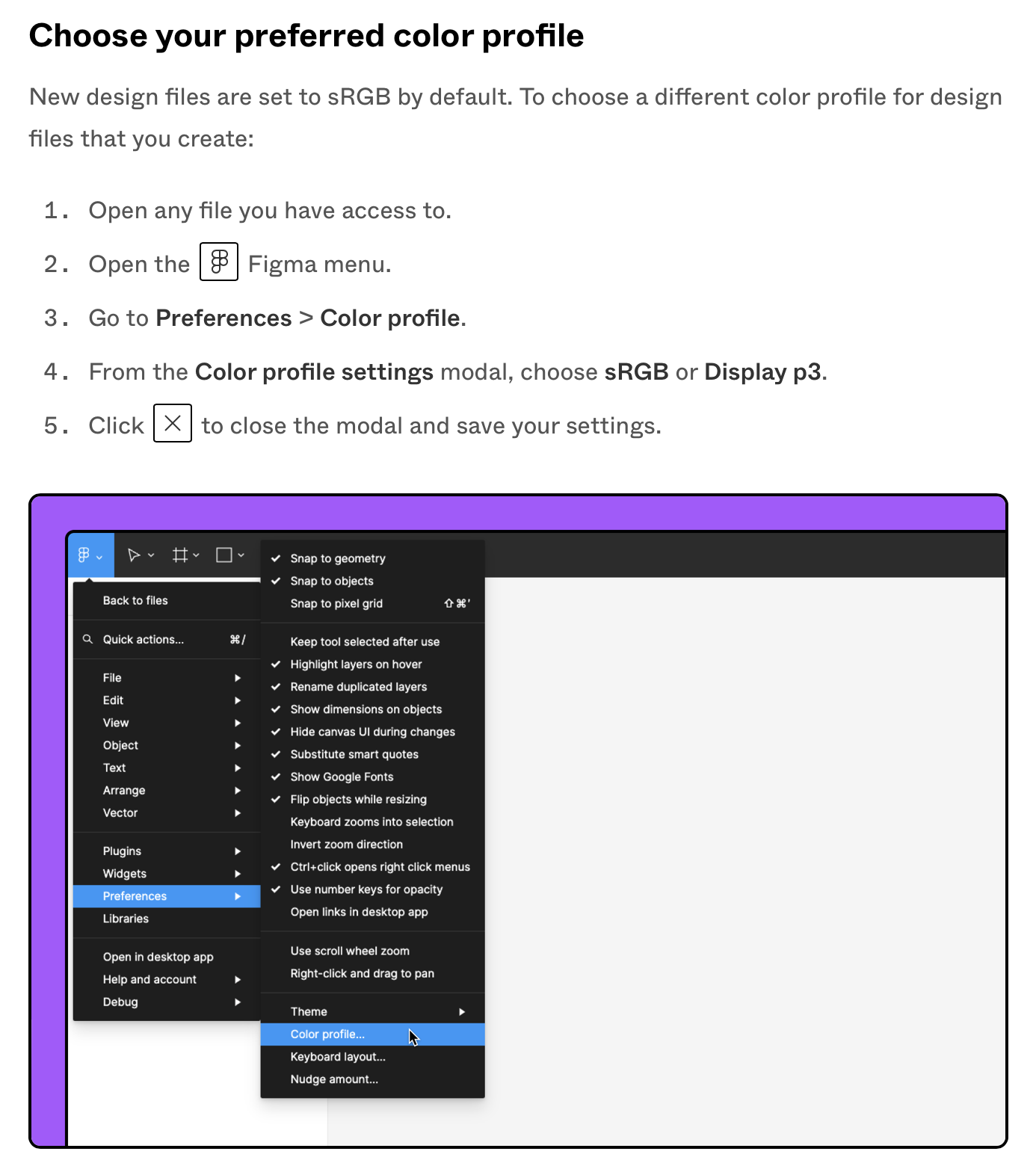
Task: Expand the Widgets submenu
Action: (167, 874)
